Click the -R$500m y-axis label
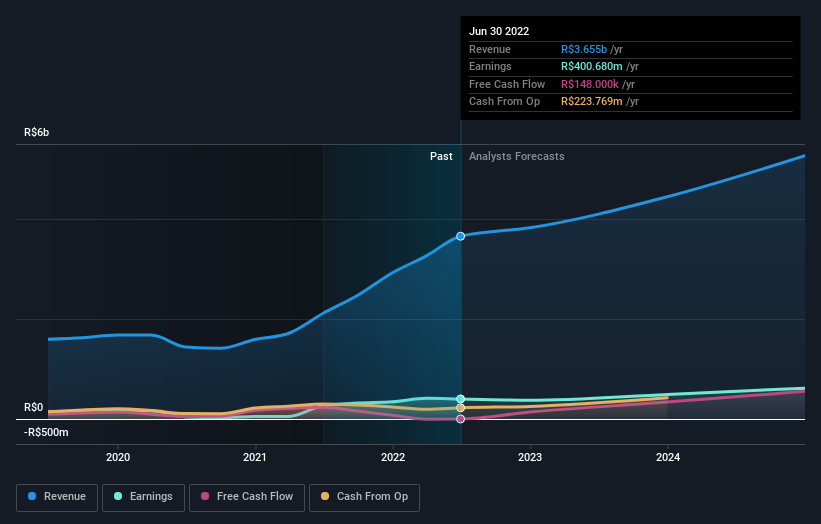 click(46, 432)
